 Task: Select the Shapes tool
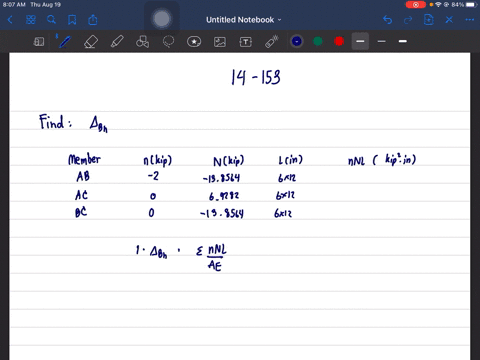(x=143, y=42)
